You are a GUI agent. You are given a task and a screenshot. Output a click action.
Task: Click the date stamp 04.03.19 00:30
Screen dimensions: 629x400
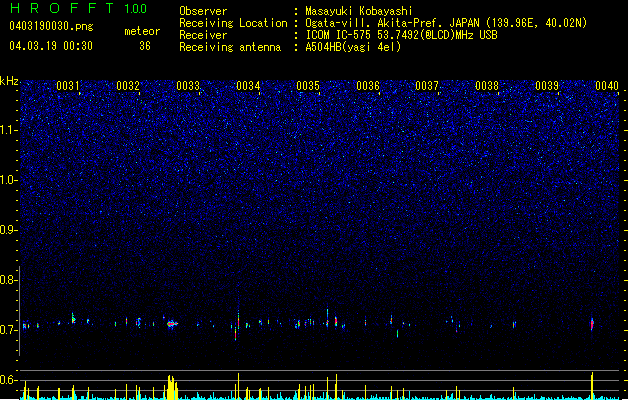click(51, 46)
